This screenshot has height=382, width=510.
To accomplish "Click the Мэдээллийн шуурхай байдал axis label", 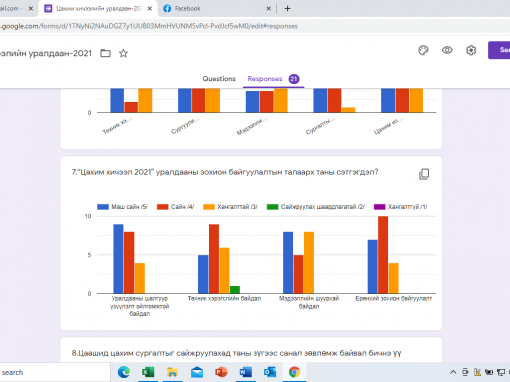I will click(309, 302).
